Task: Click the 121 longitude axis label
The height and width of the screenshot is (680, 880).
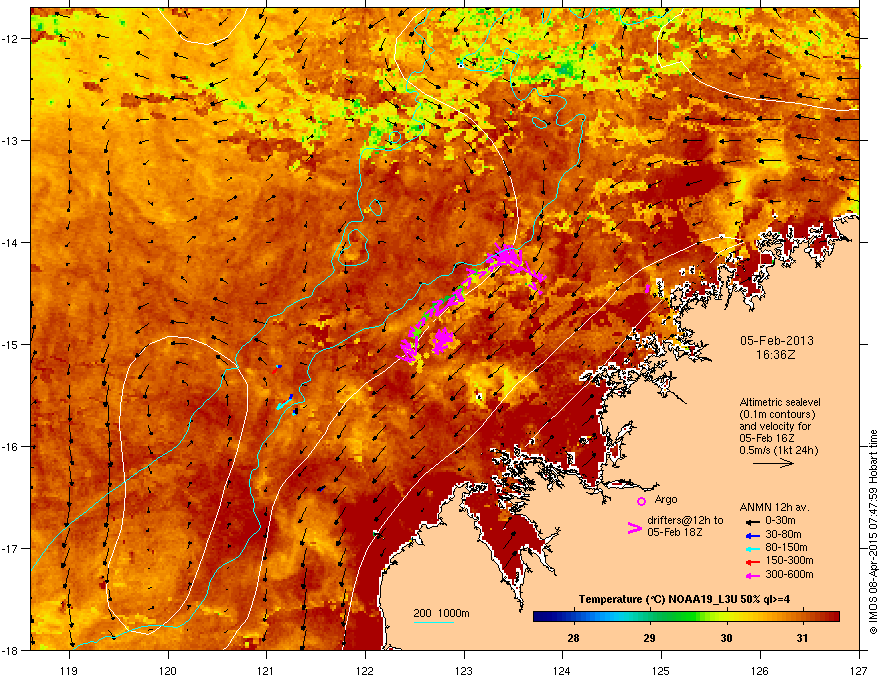Action: click(x=266, y=670)
